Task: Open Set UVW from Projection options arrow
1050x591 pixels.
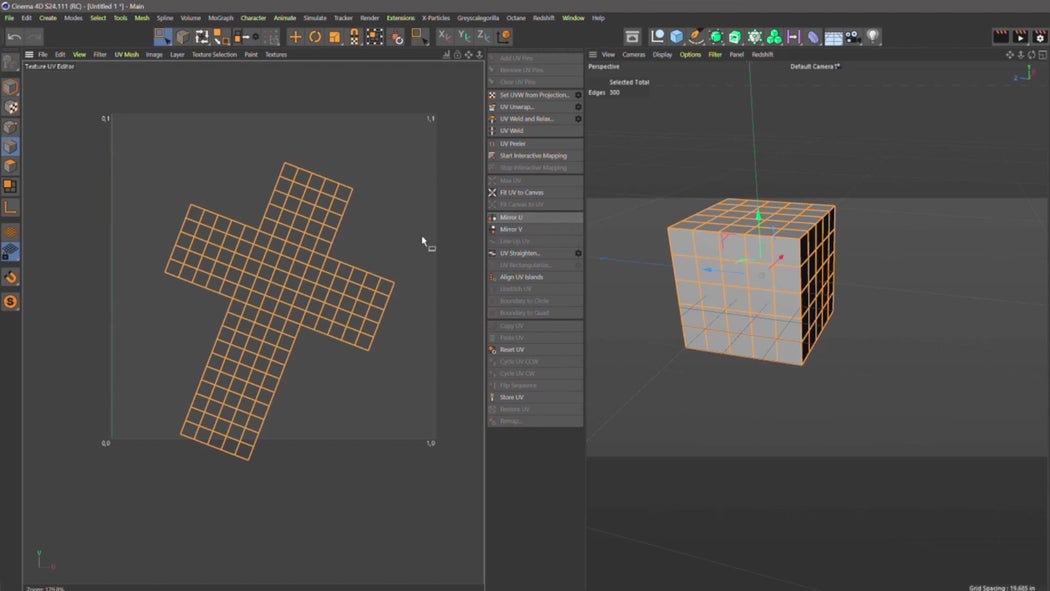Action: click(578, 94)
